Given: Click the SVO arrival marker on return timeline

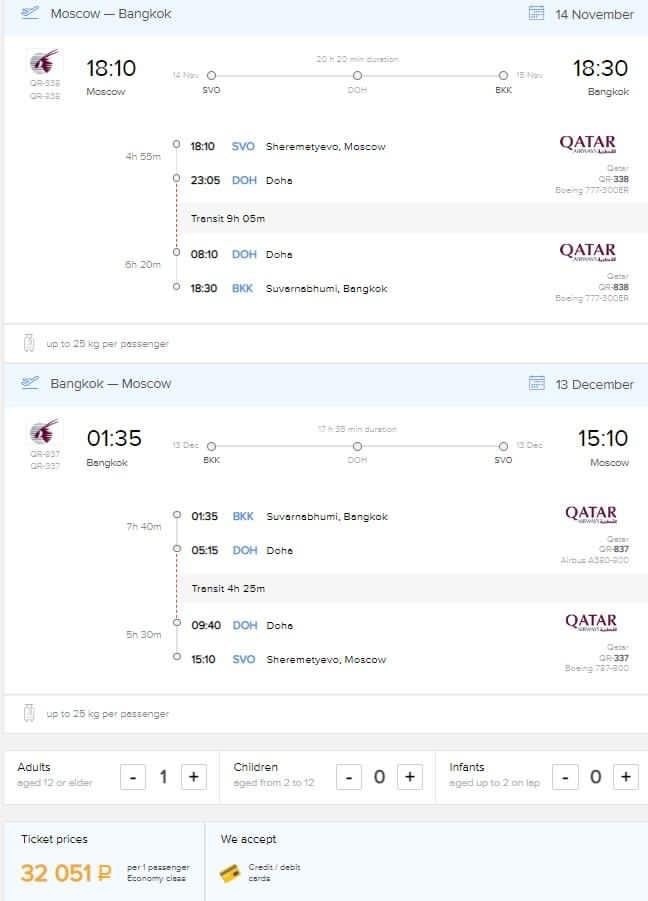Looking at the screenshot, I should pos(503,446).
